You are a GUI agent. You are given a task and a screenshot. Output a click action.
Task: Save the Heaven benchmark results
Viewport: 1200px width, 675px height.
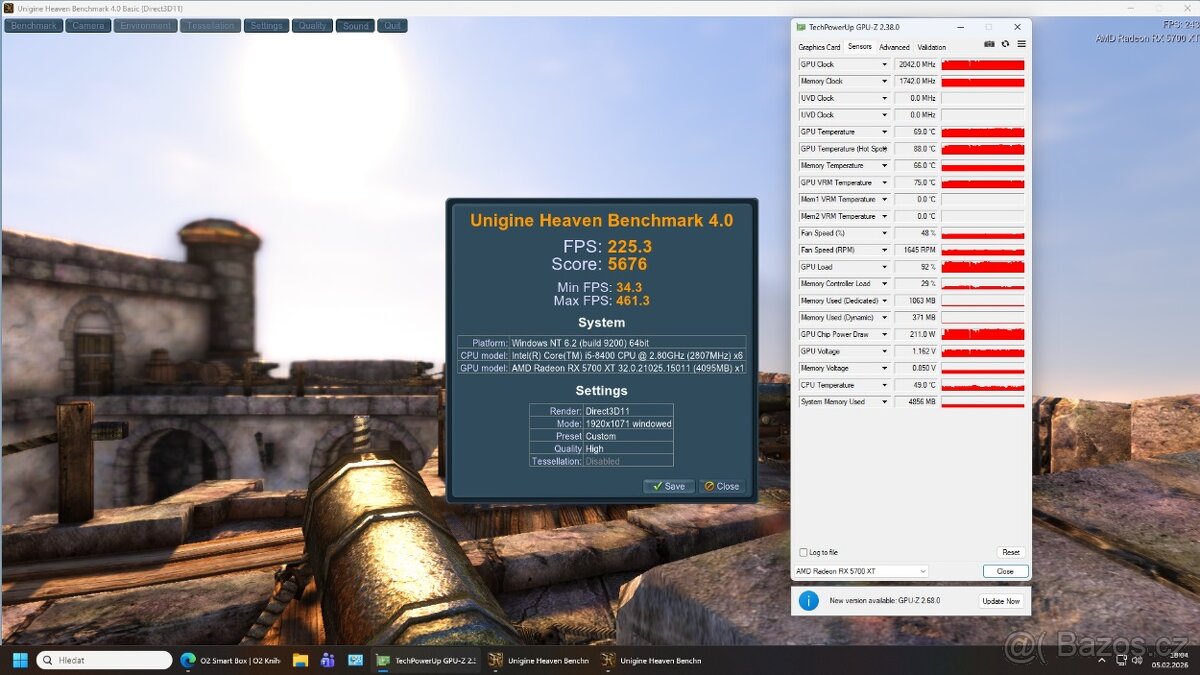tap(668, 486)
